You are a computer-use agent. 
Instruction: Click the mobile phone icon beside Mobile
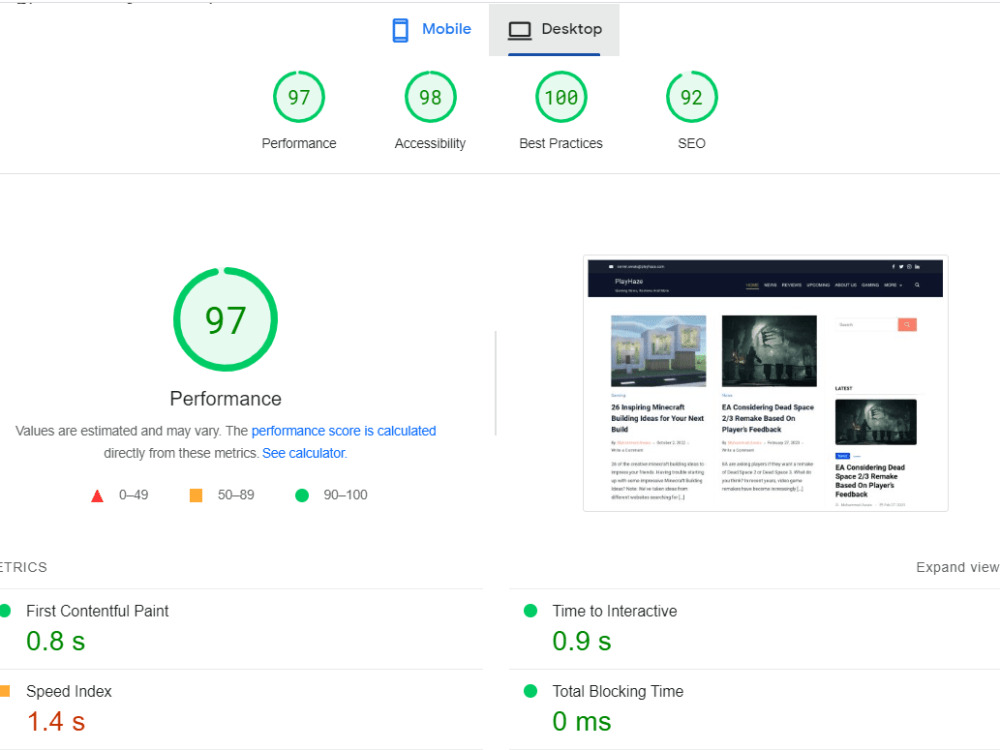pos(401,29)
